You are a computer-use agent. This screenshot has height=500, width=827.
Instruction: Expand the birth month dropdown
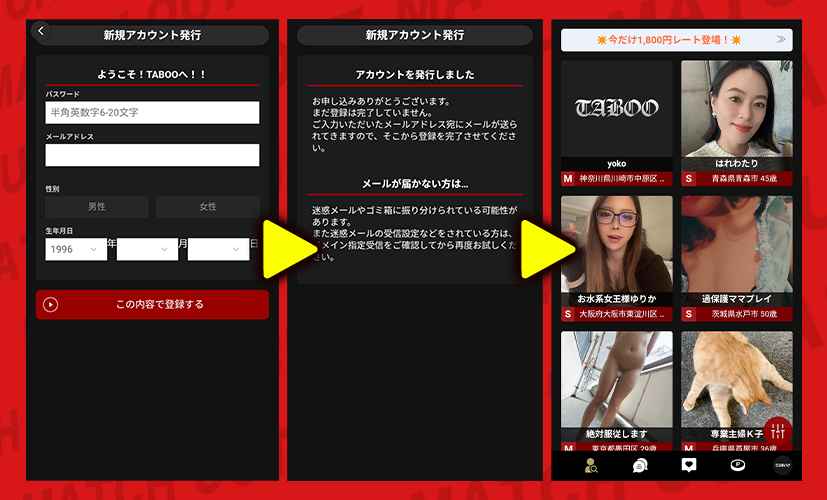(147, 249)
